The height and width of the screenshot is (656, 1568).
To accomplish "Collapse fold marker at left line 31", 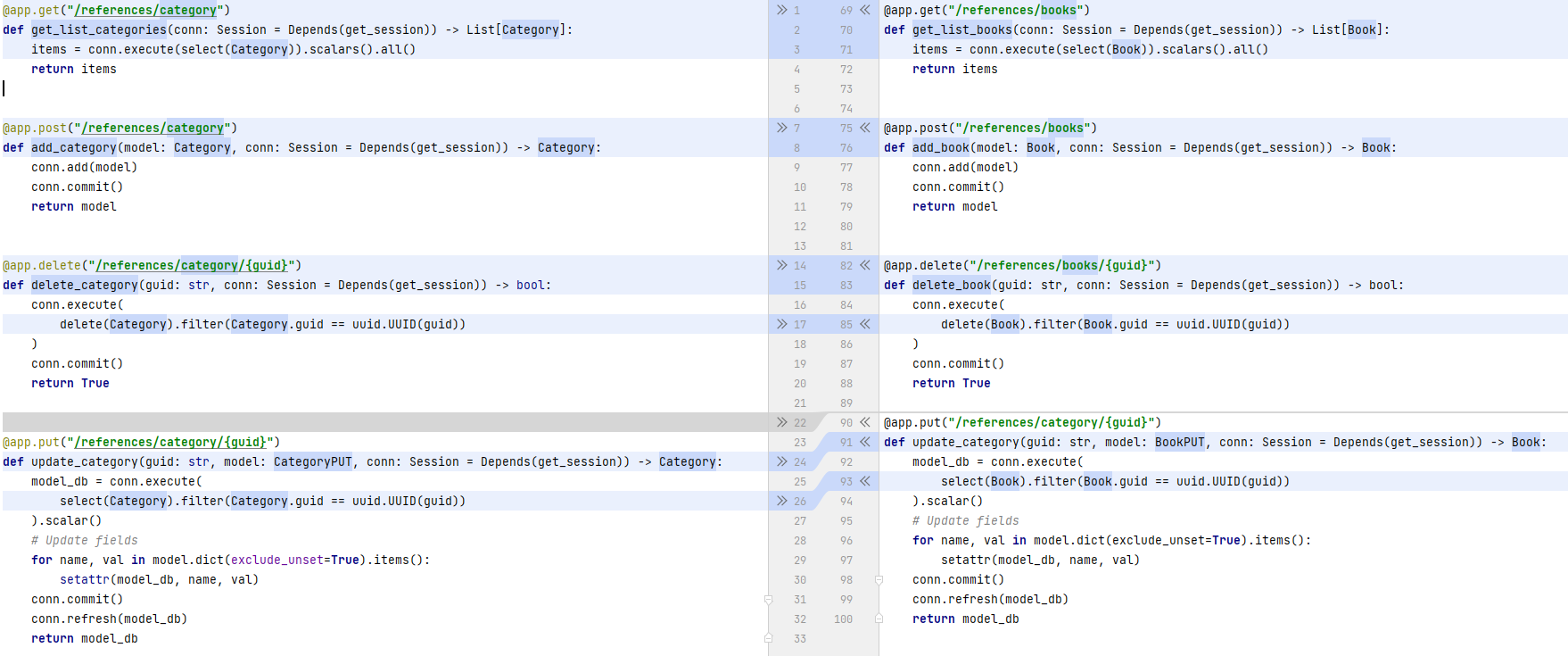I will [768, 599].
